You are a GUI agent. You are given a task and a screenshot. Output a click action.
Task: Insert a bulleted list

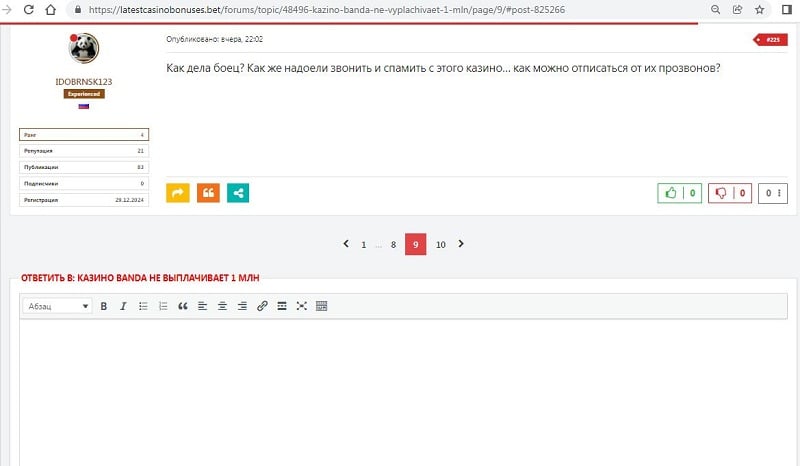pyautogui.click(x=143, y=306)
